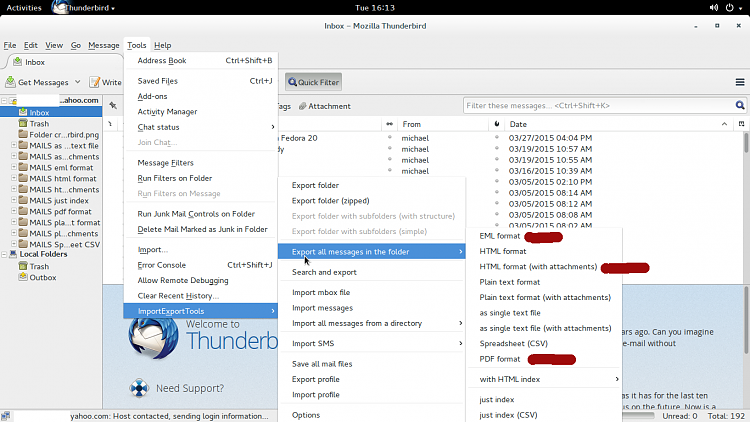The image size is (750, 422).
Task: Open Activity Manager from Tools menu
Action: pyautogui.click(x=200, y=111)
